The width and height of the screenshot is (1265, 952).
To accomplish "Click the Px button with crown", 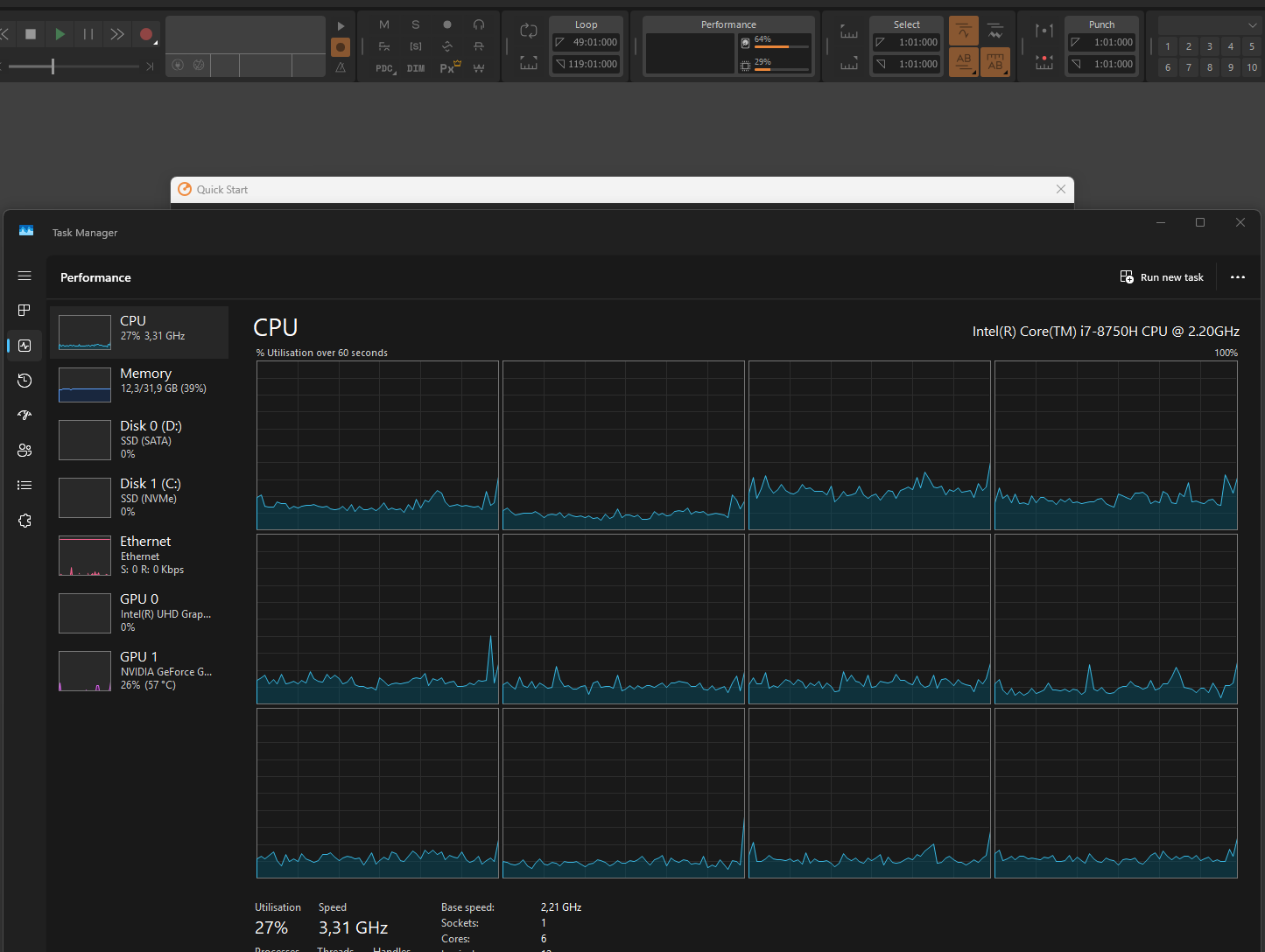I will pyautogui.click(x=449, y=67).
